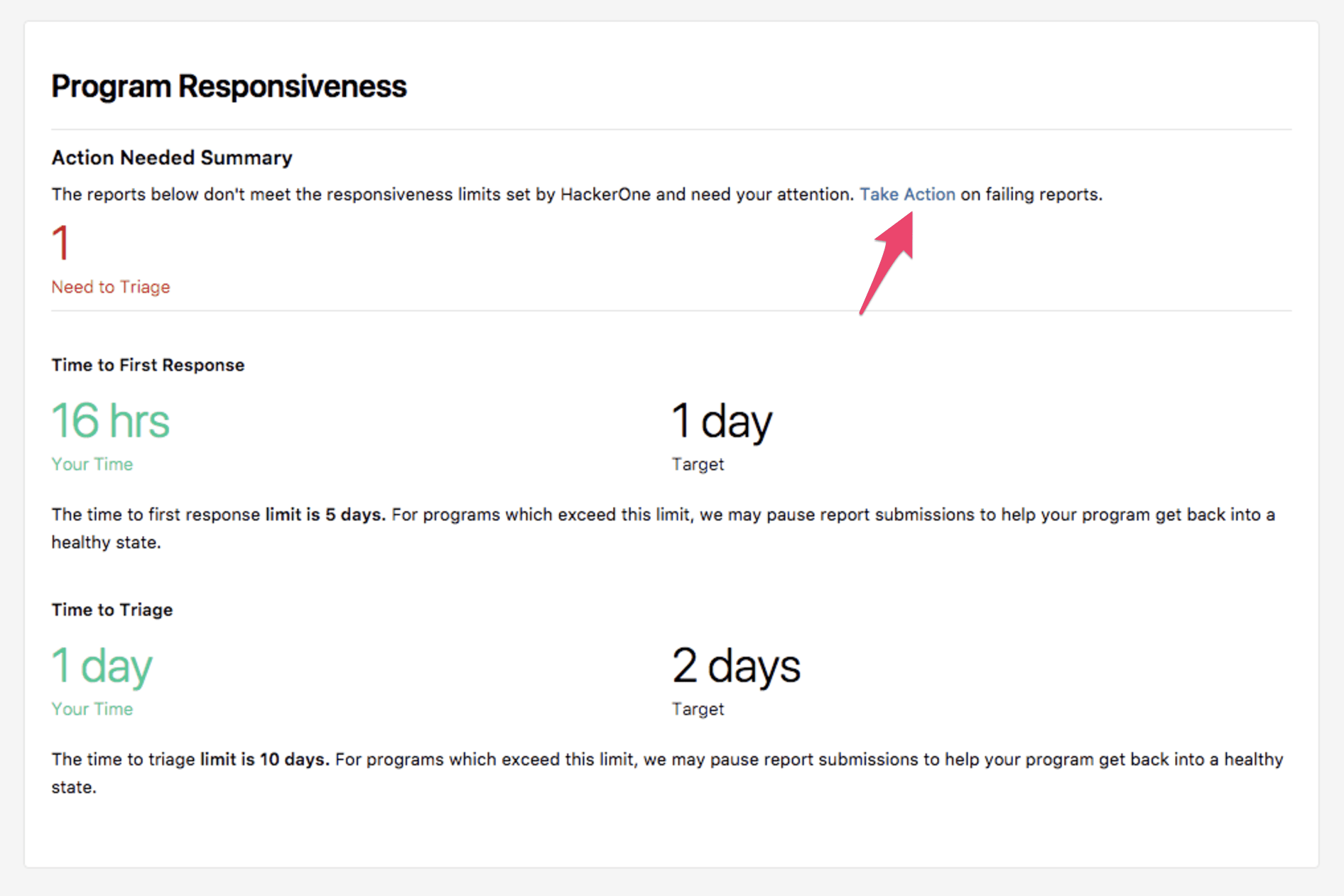Click the red Need to Triage count

tap(61, 243)
